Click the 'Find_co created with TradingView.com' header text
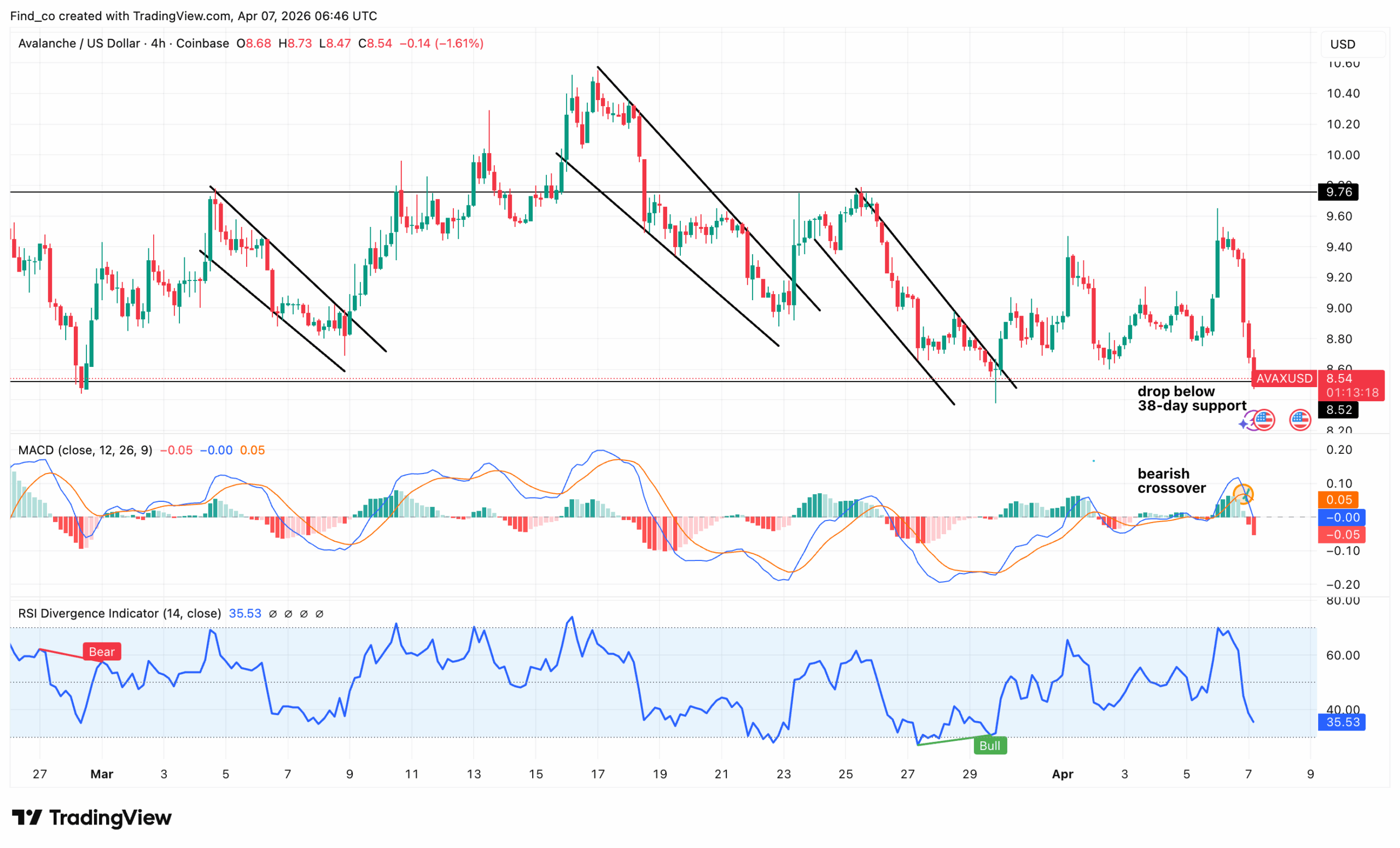 [121, 16]
